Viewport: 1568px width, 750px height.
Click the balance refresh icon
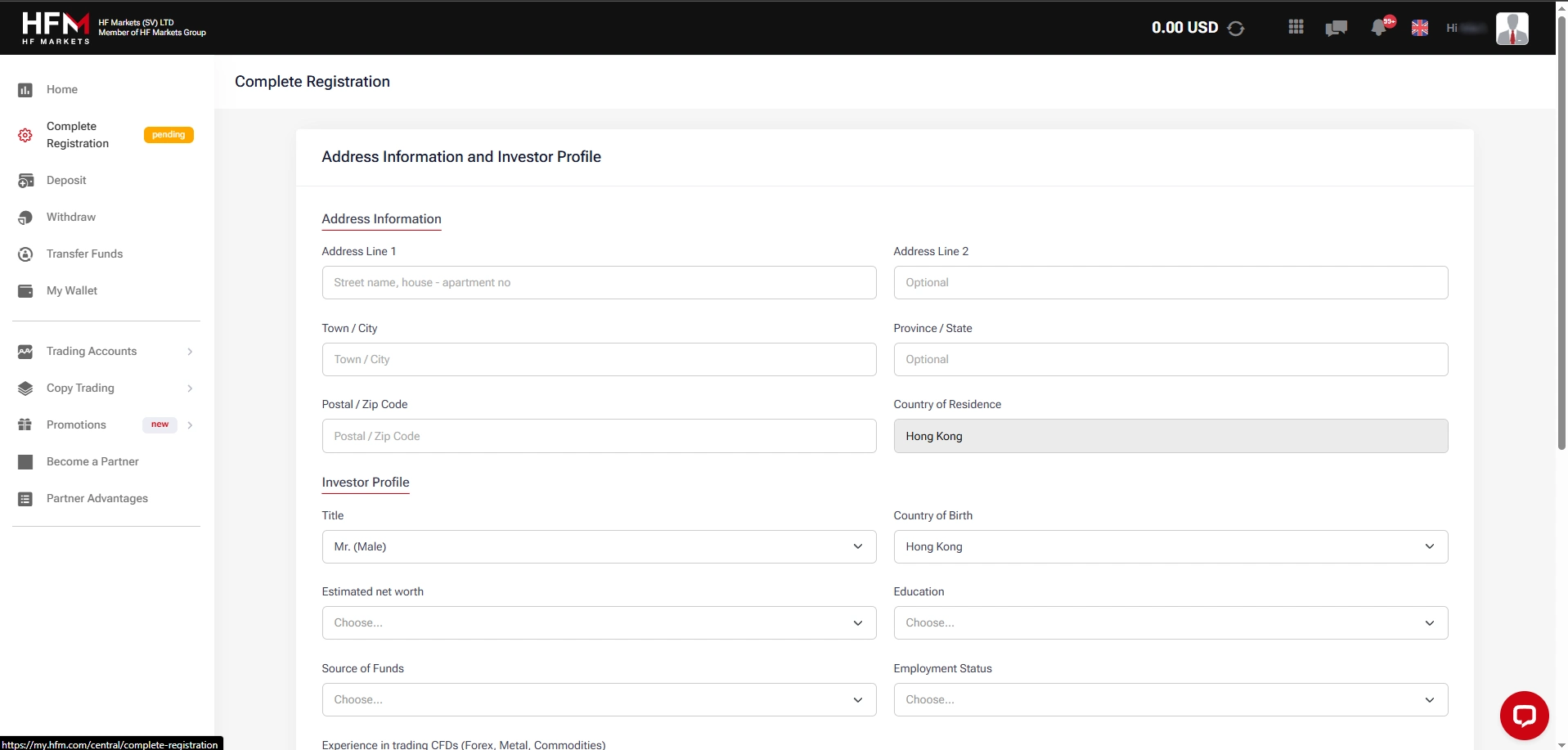click(x=1235, y=29)
